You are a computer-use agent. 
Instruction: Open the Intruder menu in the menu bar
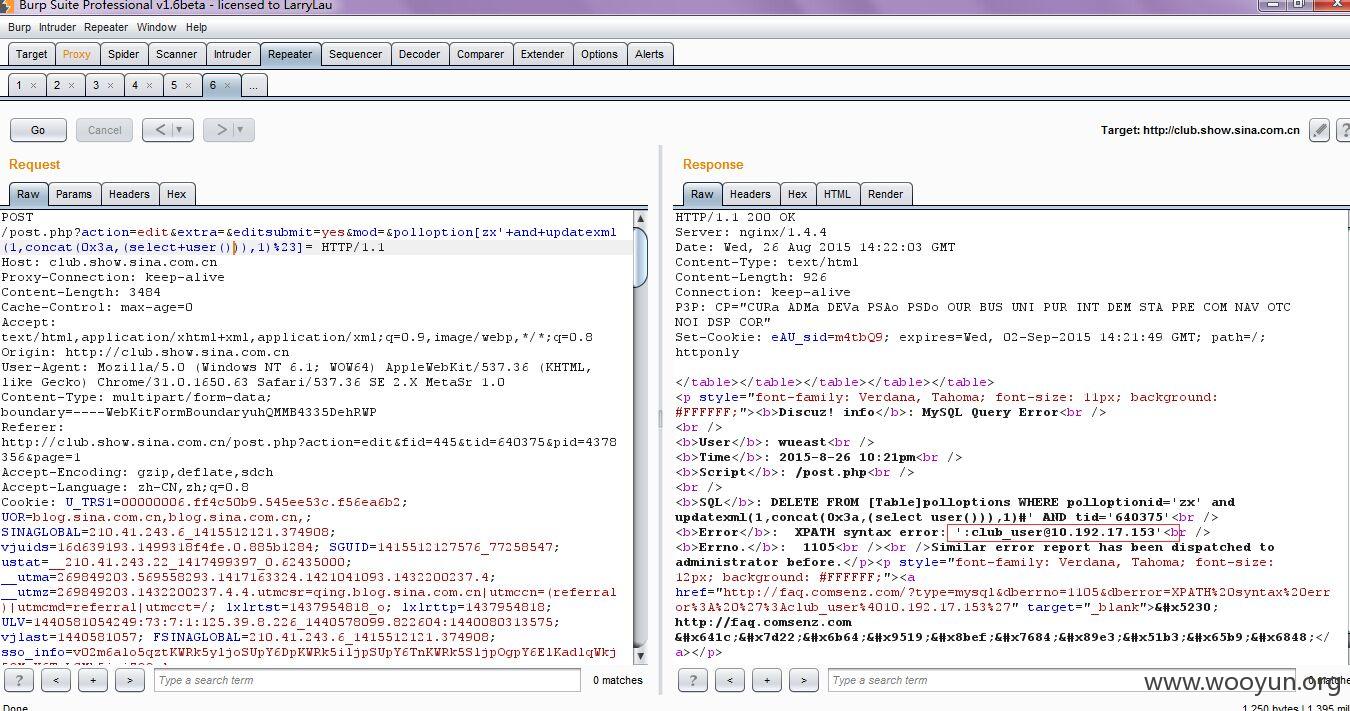57,27
